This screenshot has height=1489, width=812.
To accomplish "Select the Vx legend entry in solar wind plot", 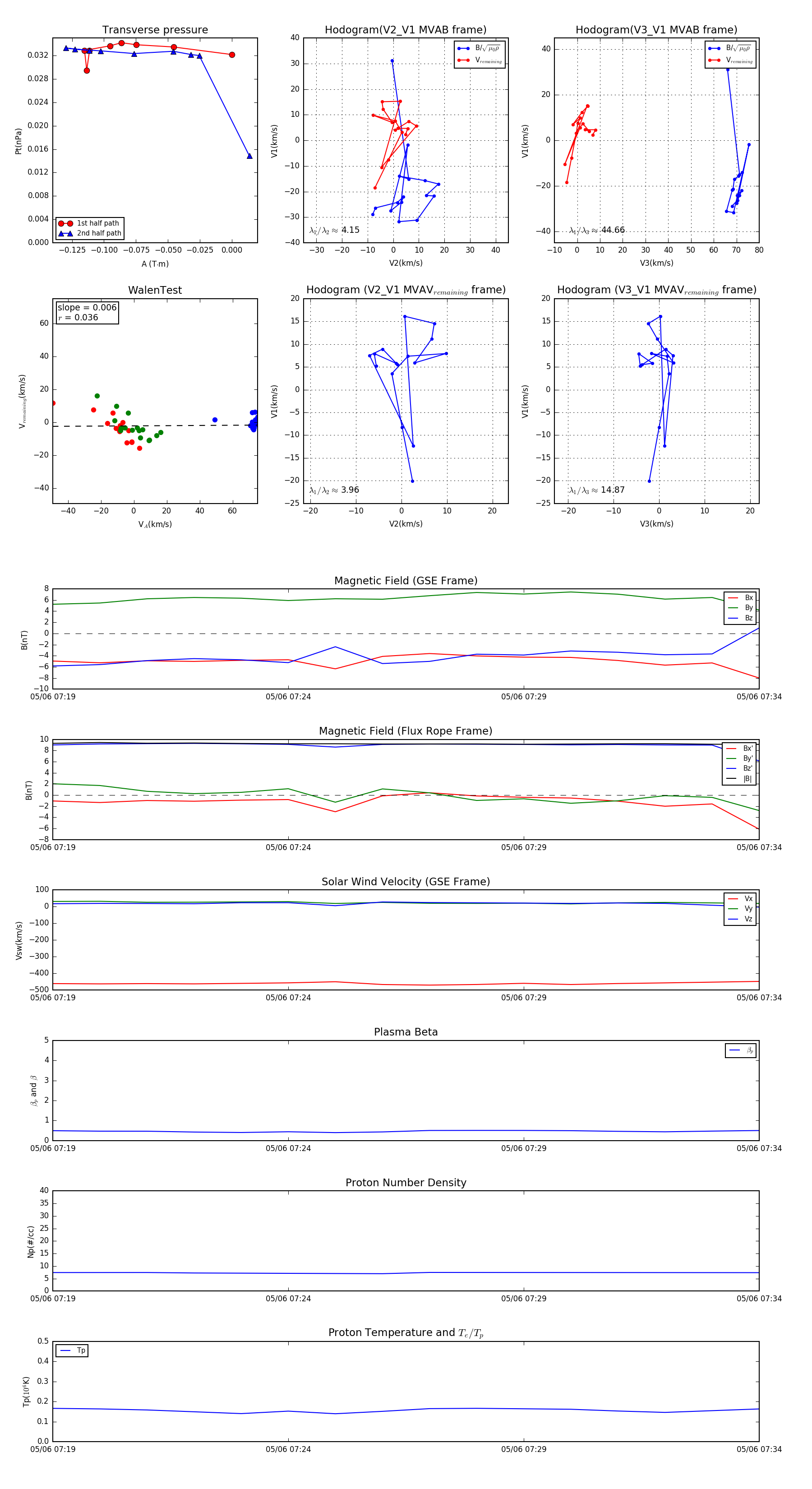I will (740, 898).
